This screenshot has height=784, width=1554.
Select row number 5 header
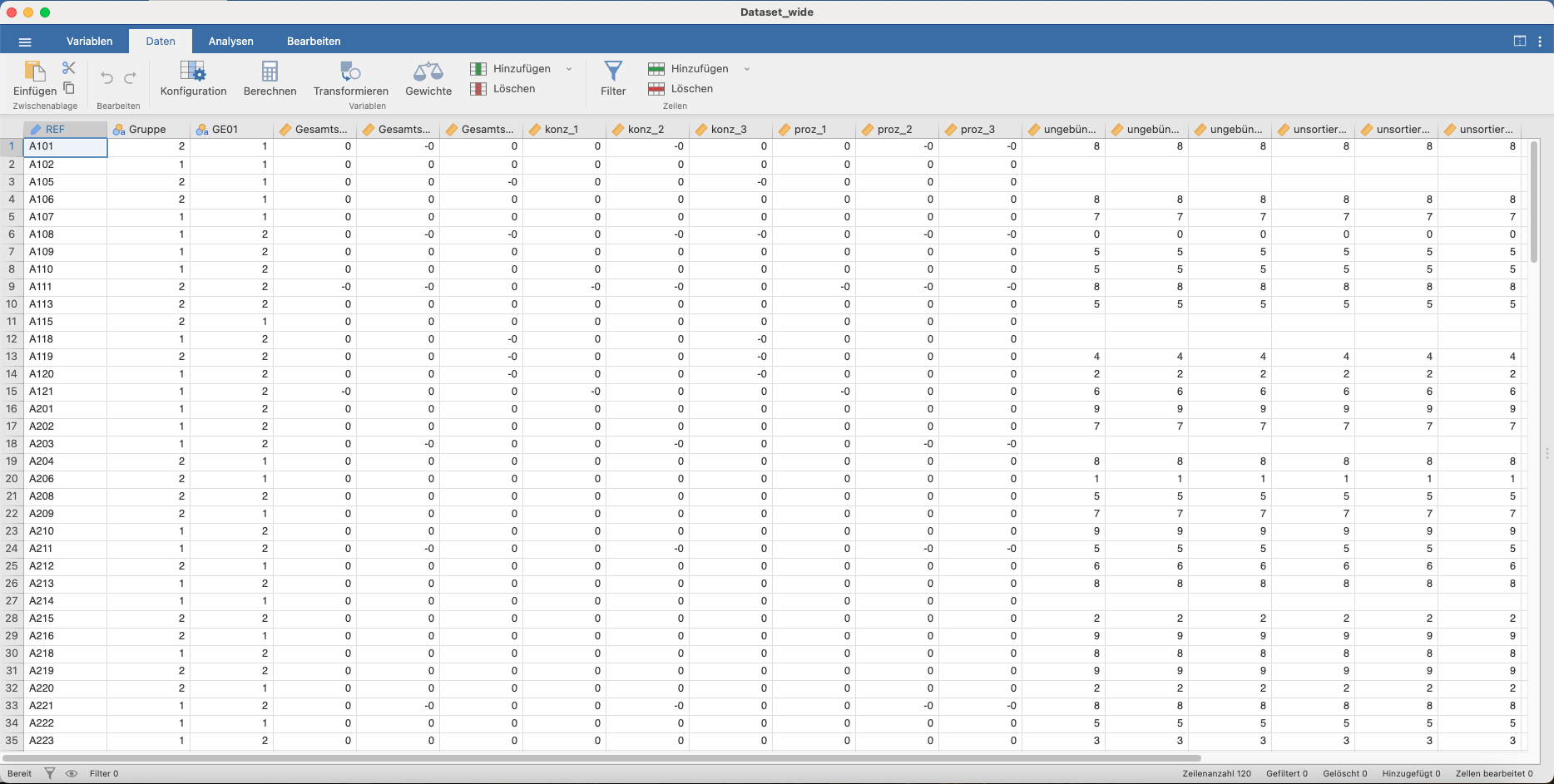click(12, 217)
